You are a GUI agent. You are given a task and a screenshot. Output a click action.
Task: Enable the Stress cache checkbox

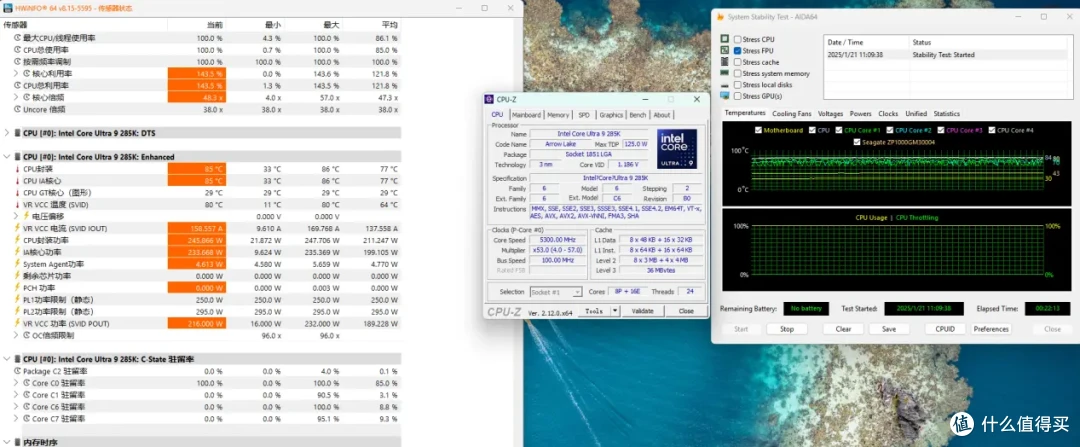click(x=738, y=62)
